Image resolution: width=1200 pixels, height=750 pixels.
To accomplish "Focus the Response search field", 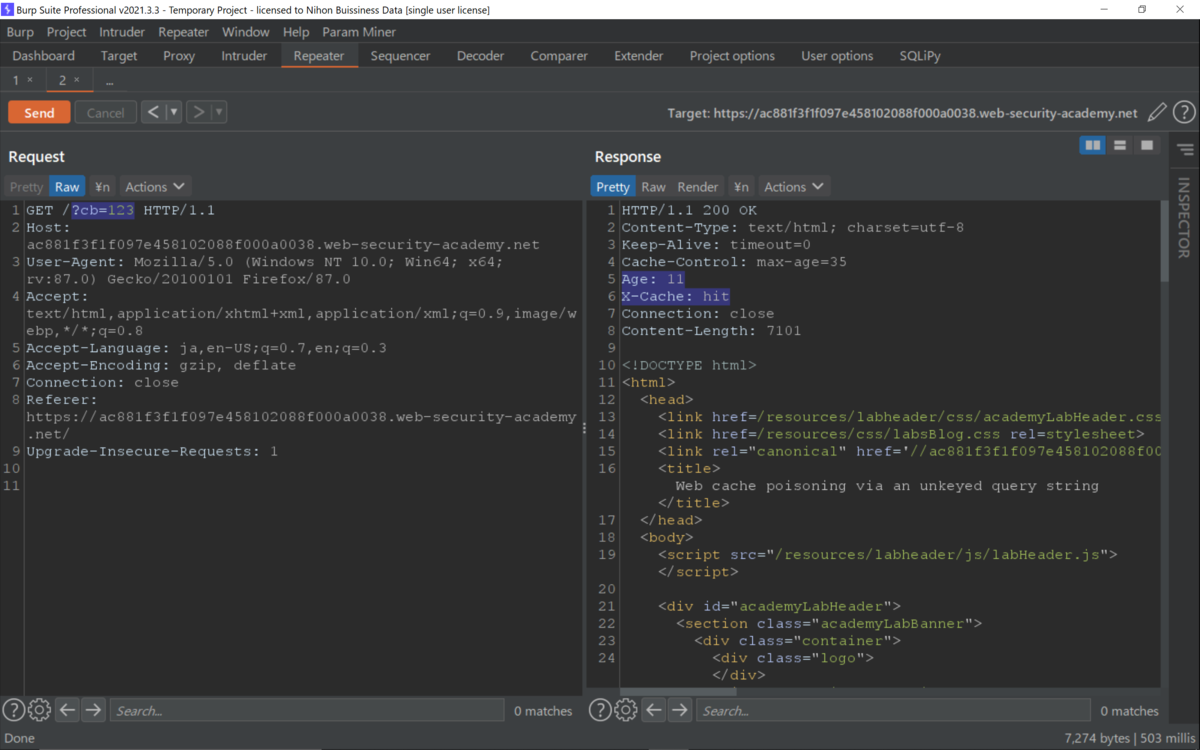I will tap(893, 710).
